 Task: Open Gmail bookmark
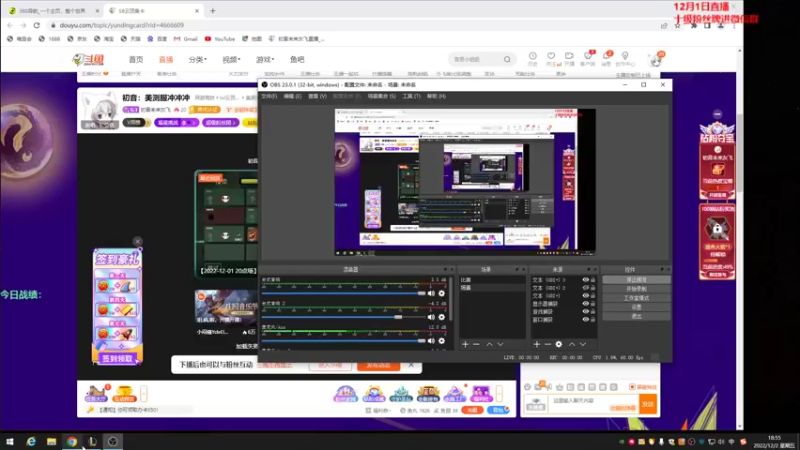[186, 39]
